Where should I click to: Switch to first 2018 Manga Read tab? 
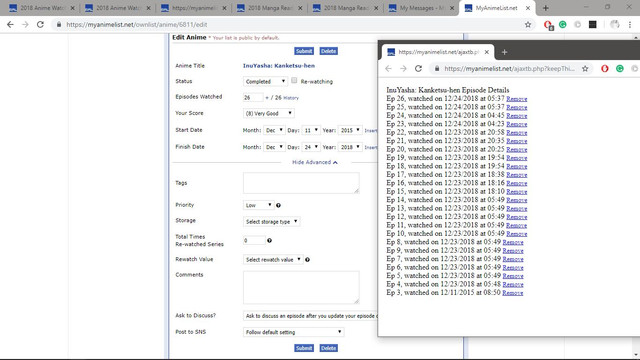[269, 8]
